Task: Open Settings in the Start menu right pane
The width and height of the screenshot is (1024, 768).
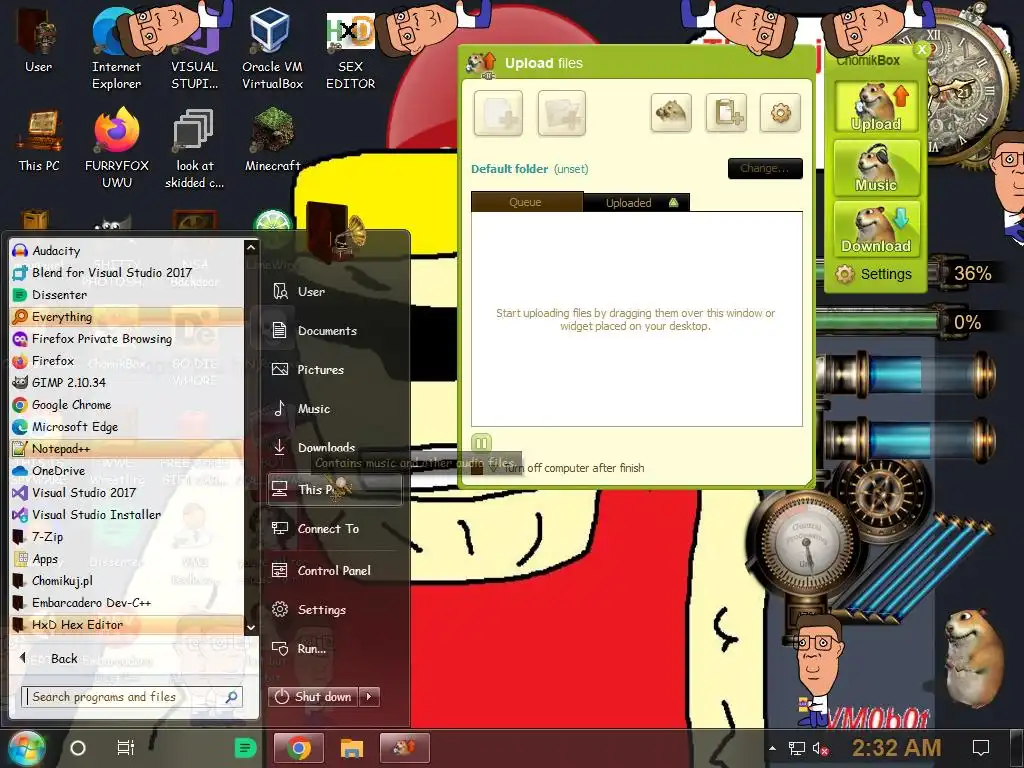Action: click(x=334, y=609)
